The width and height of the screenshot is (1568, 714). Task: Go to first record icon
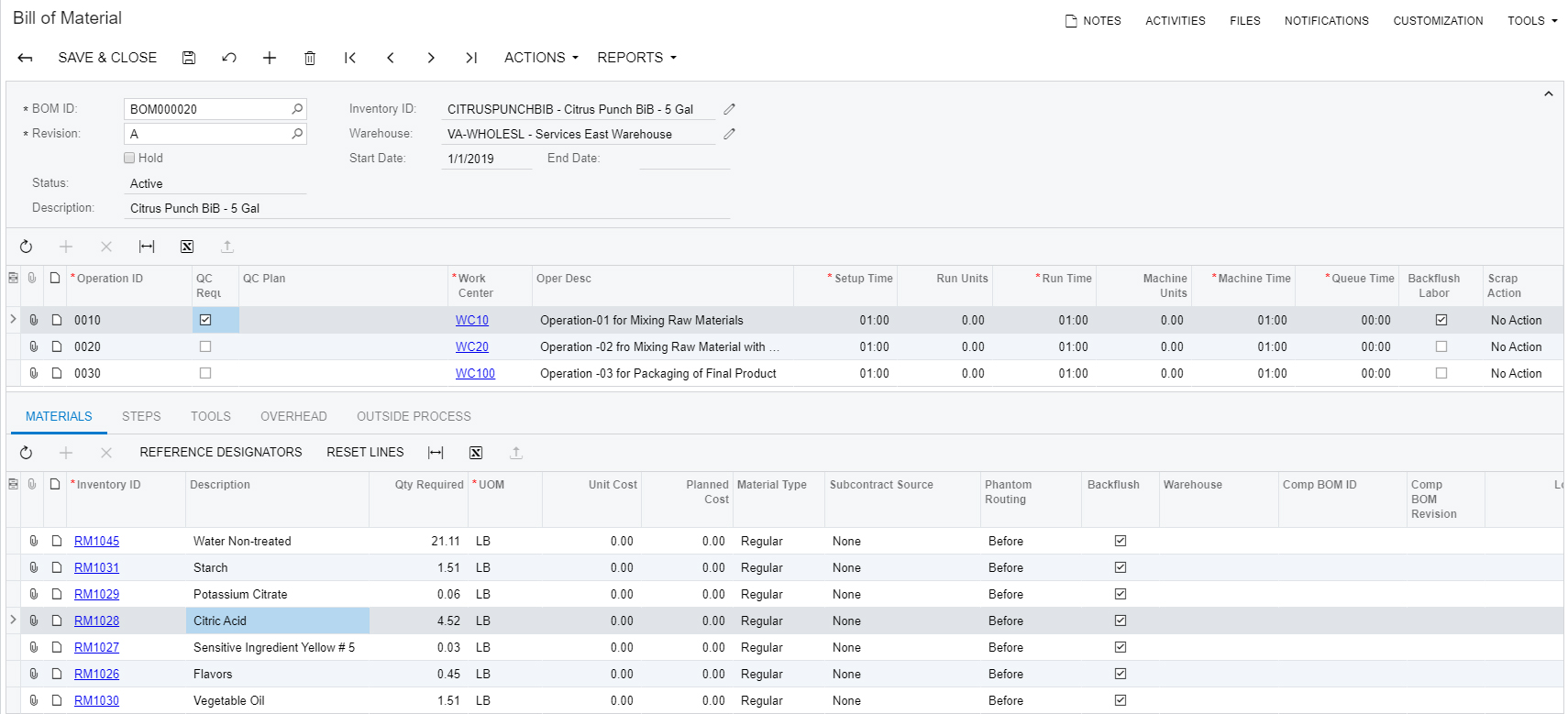350,58
